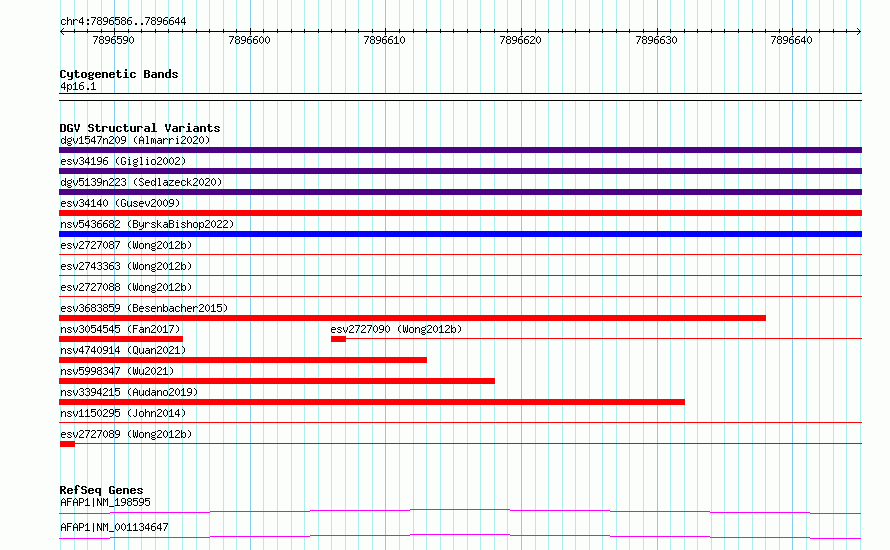The width and height of the screenshot is (890, 550).
Task: Open variant nsv5998347 (Wu2021) label
Action: coord(117,371)
